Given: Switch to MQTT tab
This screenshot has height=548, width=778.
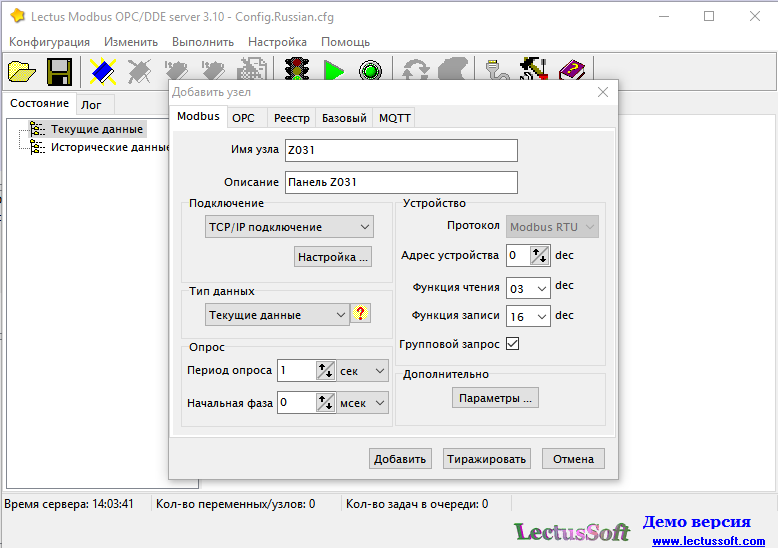Looking at the screenshot, I should click(394, 118).
